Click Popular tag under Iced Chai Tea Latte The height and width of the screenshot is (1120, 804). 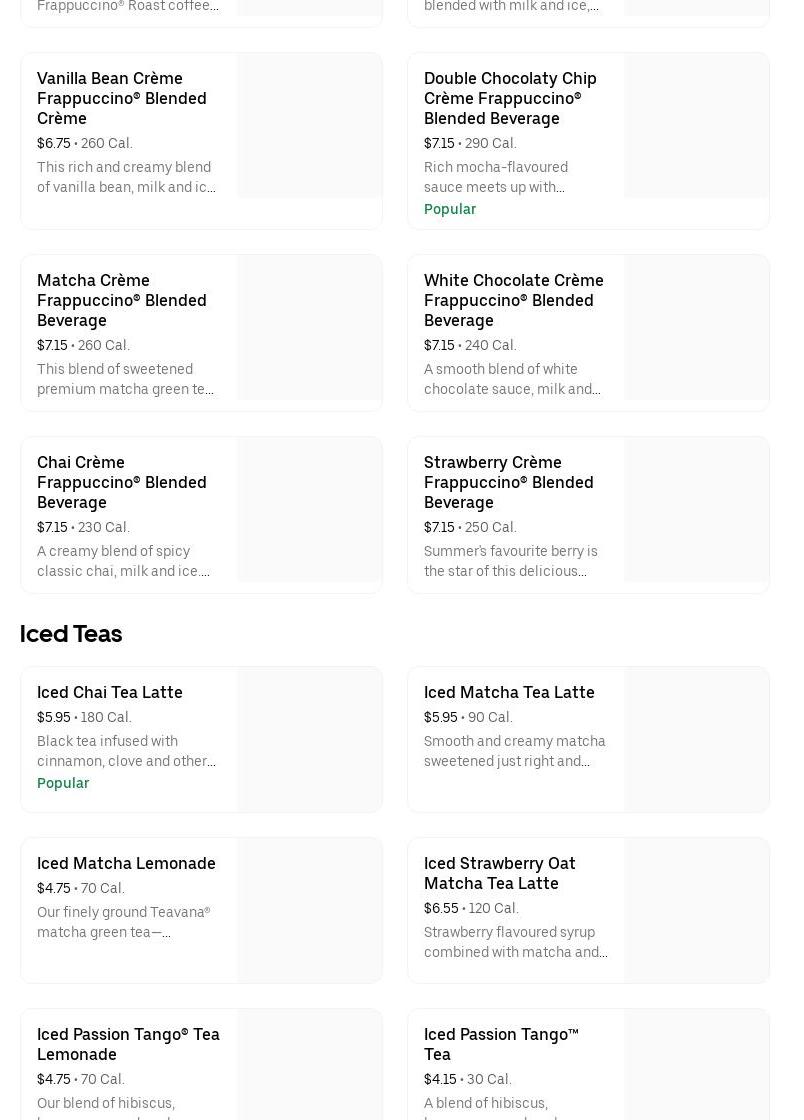tap(63, 783)
